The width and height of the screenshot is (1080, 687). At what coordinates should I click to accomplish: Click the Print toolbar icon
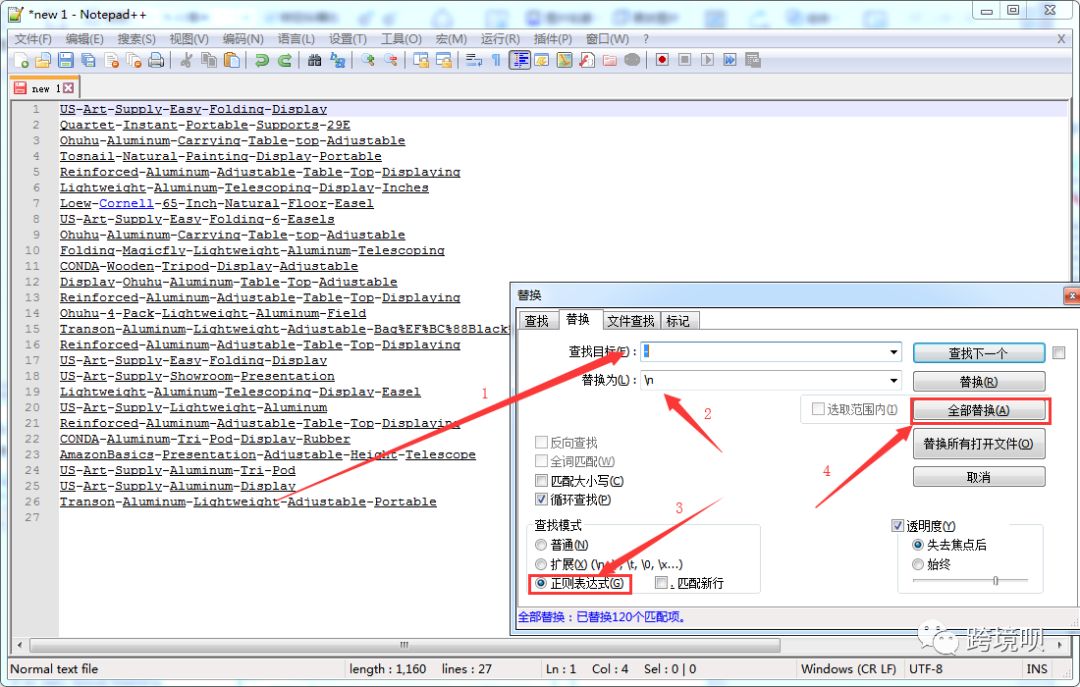[156, 61]
